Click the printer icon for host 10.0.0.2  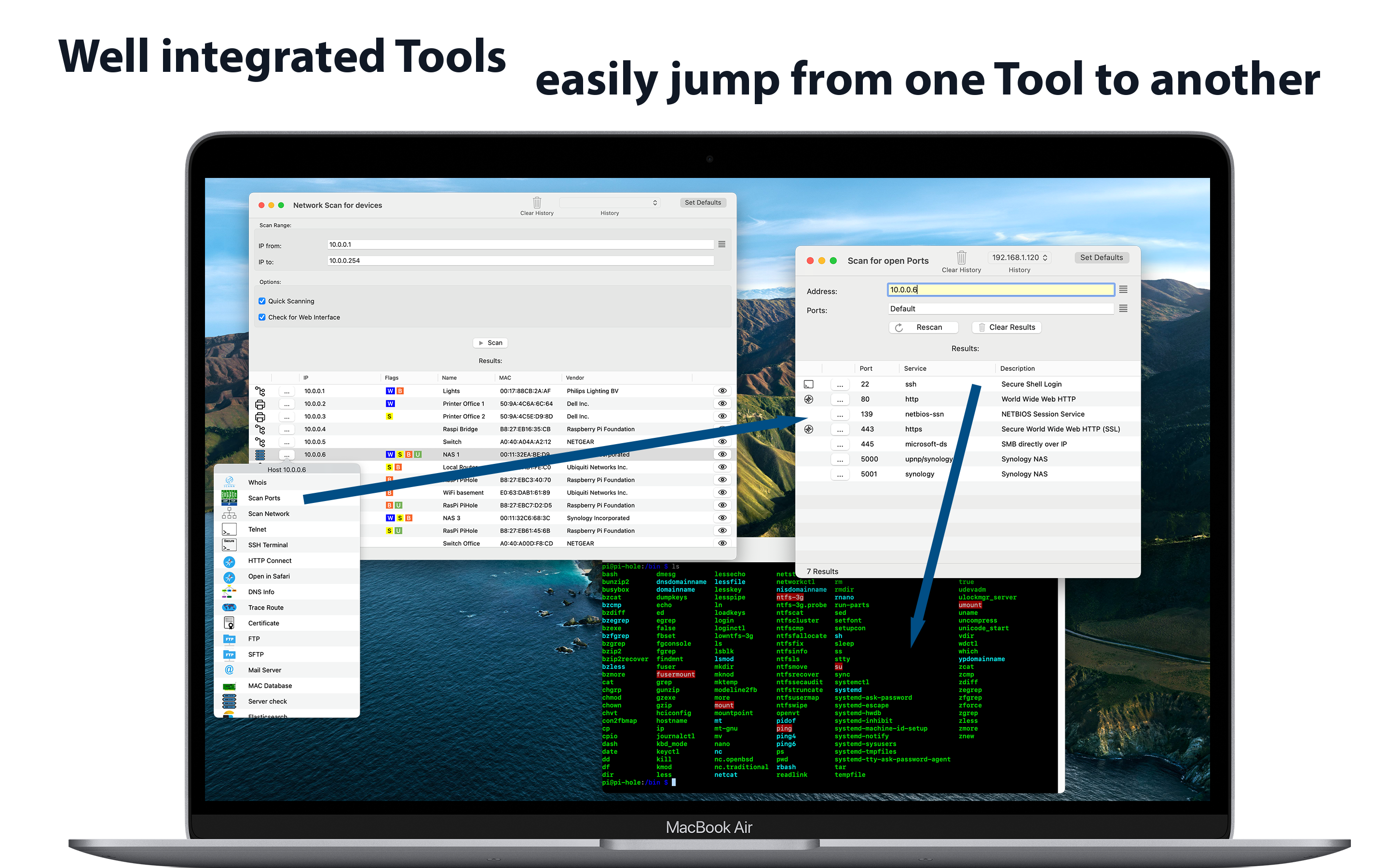point(260,404)
